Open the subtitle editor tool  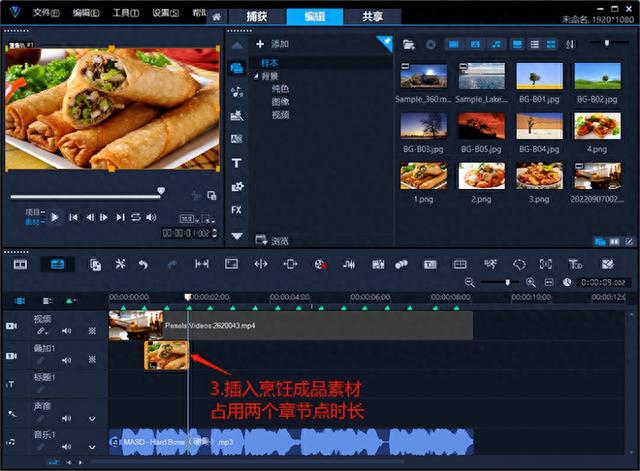pos(430,264)
